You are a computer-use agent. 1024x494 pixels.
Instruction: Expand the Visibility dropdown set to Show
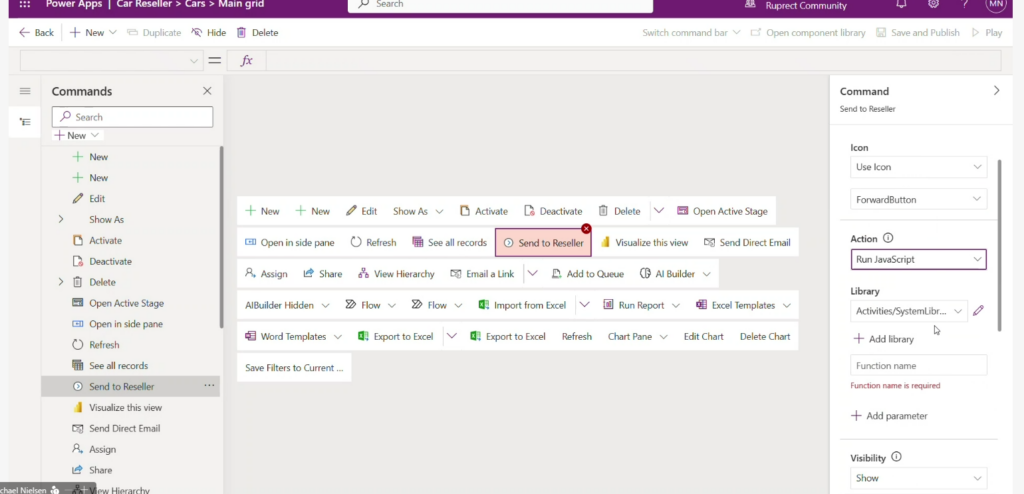[x=918, y=478]
